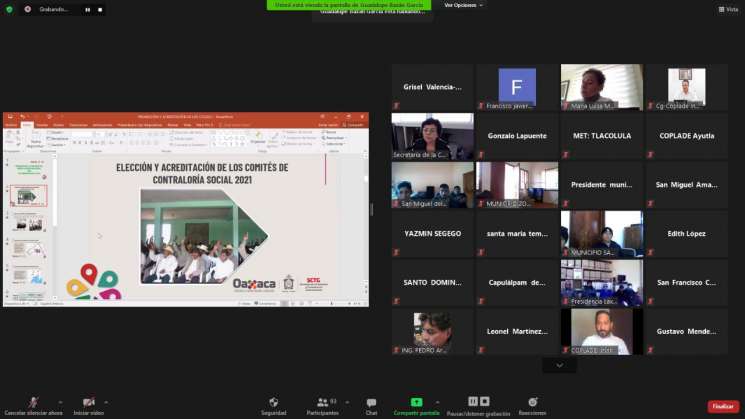Image resolution: width=745 pixels, height=419 pixels.
Task: Select the MET: TLACOLULA participant tile
Action: [x=601, y=135]
